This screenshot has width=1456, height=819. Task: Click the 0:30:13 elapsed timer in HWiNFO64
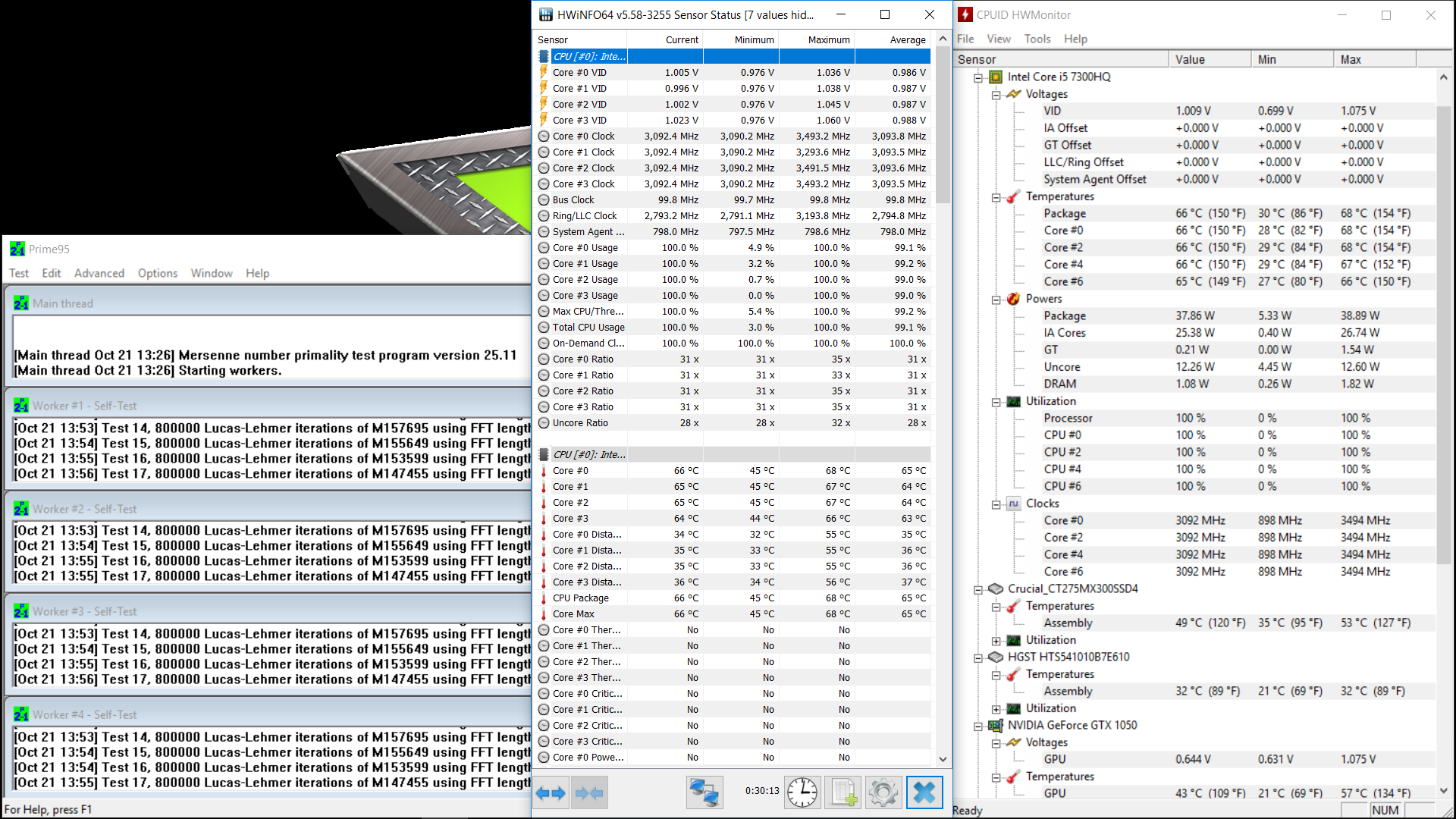coord(762,791)
